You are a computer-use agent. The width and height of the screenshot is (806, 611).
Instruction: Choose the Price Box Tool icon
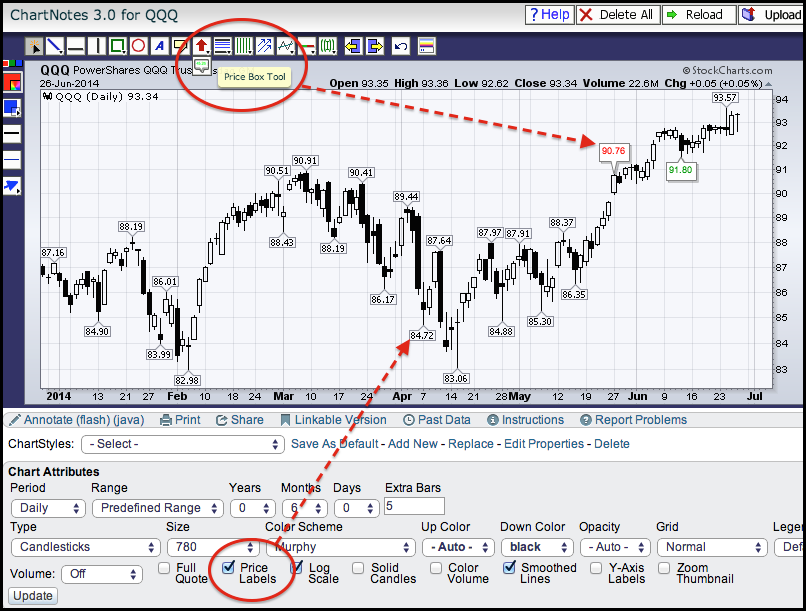[202, 66]
